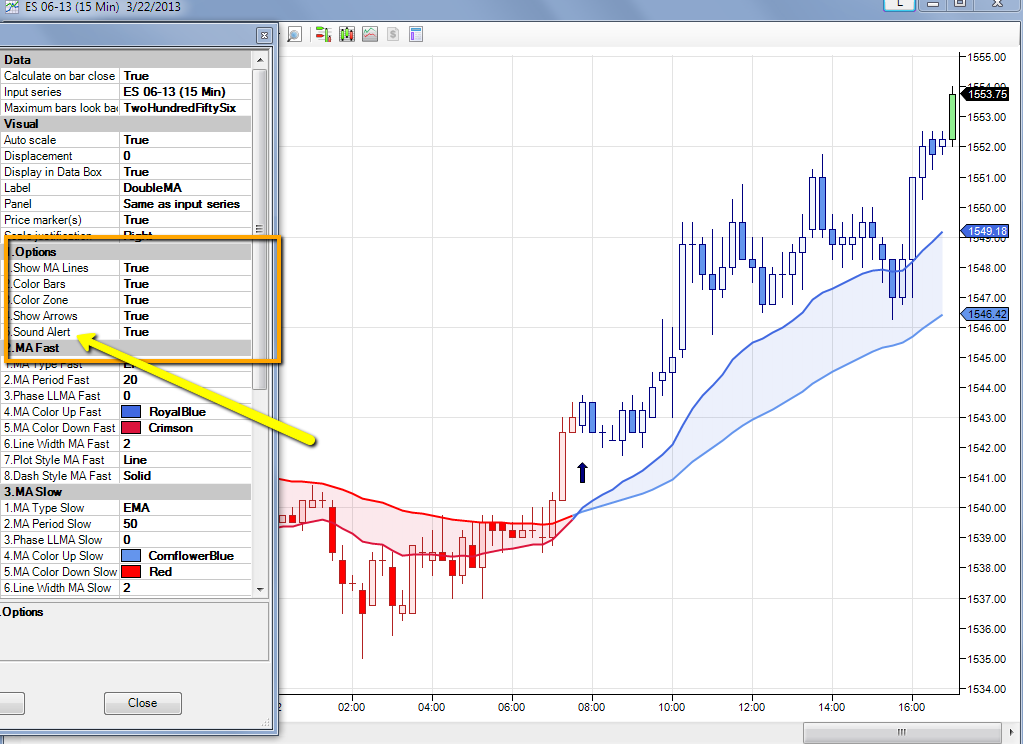The height and width of the screenshot is (744, 1023).
Task: Select the '7.Plot Style MA Fast' label
Action: click(x=54, y=460)
